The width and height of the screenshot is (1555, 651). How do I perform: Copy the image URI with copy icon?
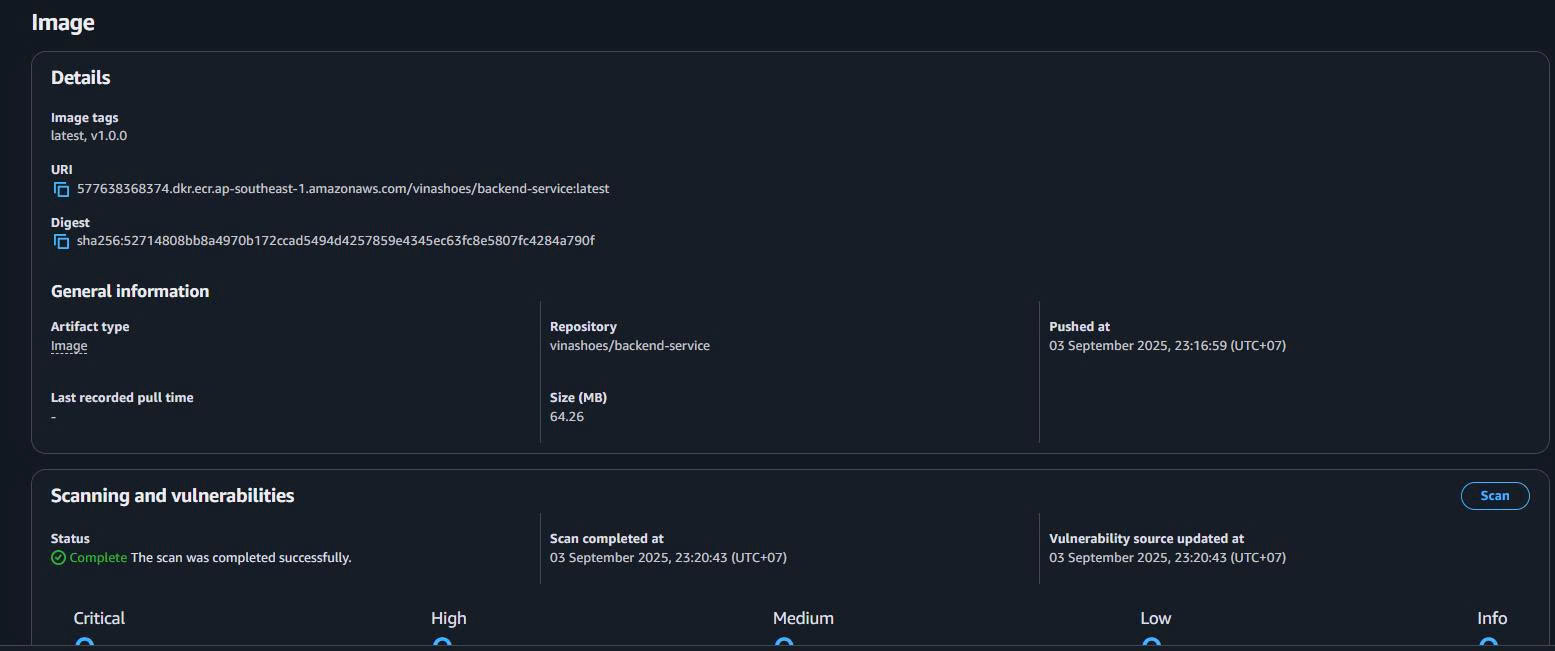(x=61, y=189)
